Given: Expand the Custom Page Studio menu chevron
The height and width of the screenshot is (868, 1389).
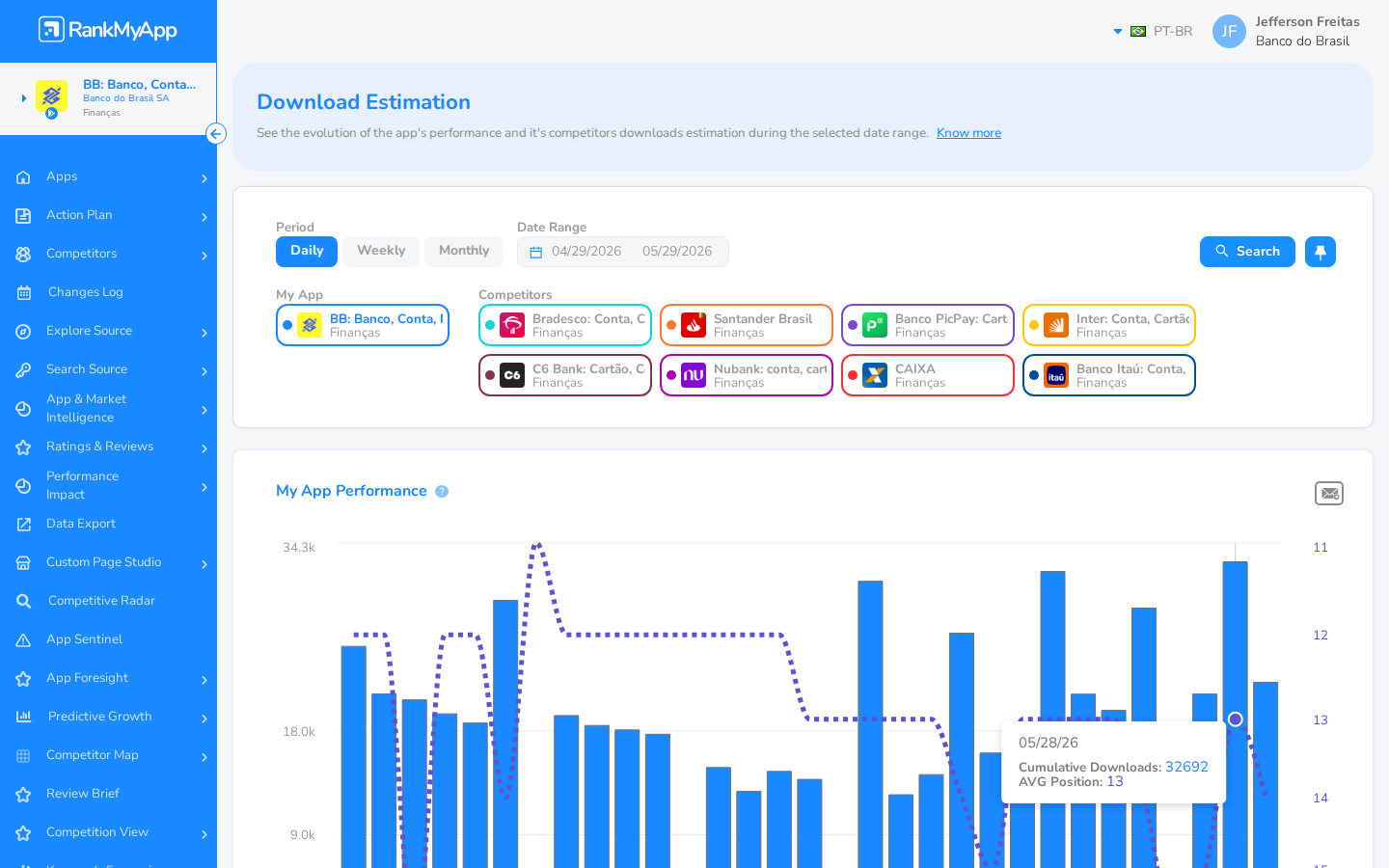Looking at the screenshot, I should click(204, 564).
